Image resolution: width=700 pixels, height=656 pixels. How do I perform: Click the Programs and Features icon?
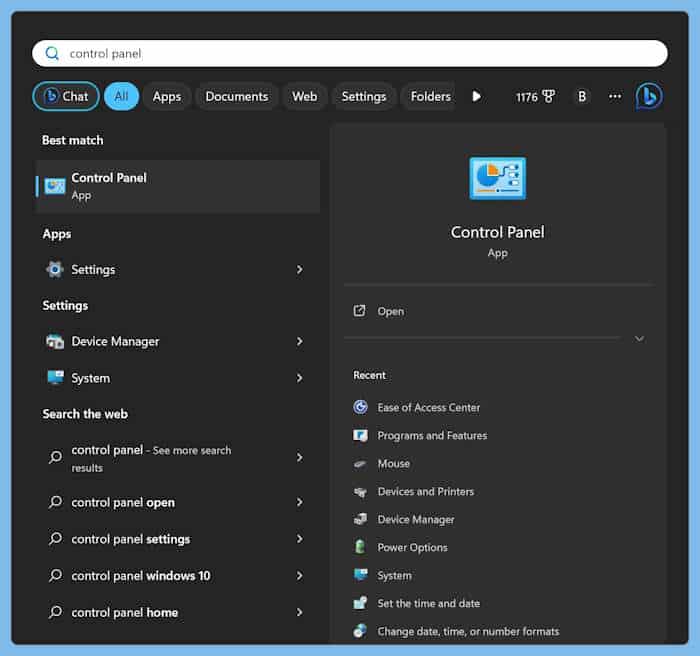click(x=360, y=435)
